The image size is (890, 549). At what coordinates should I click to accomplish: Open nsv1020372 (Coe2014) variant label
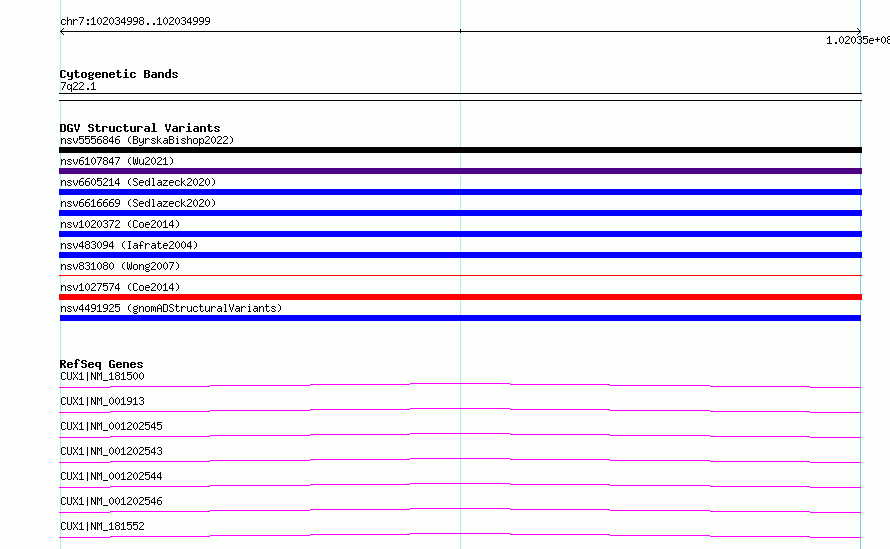[120, 224]
